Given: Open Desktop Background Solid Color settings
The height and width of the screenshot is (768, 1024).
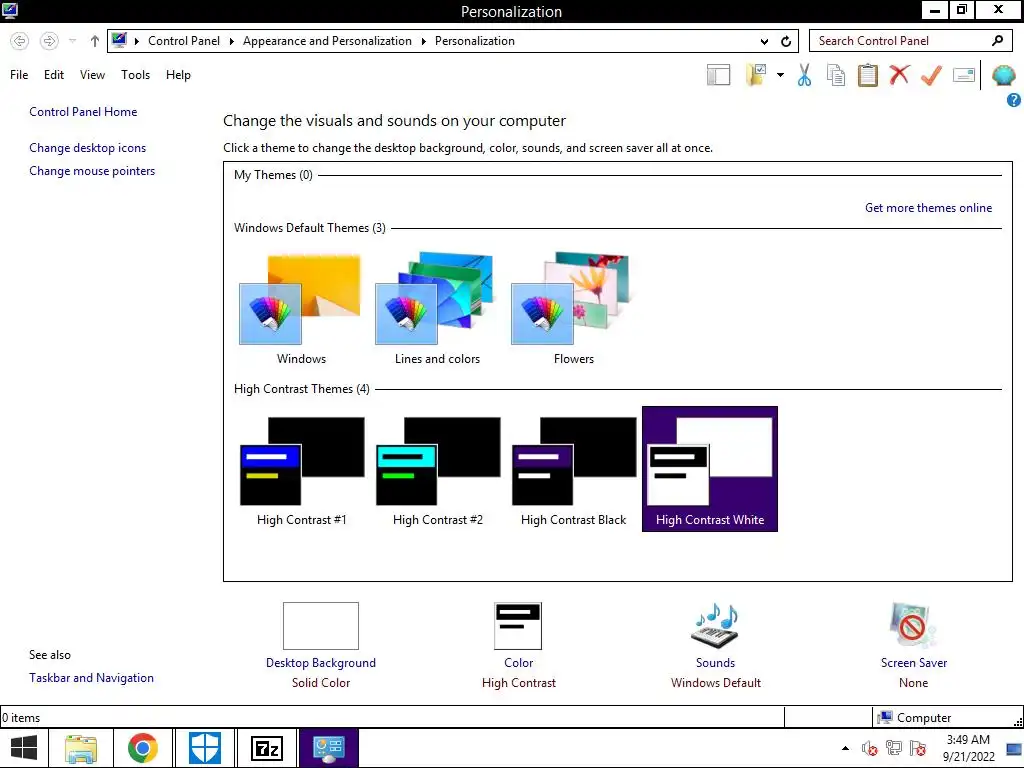Looking at the screenshot, I should [x=321, y=646].
